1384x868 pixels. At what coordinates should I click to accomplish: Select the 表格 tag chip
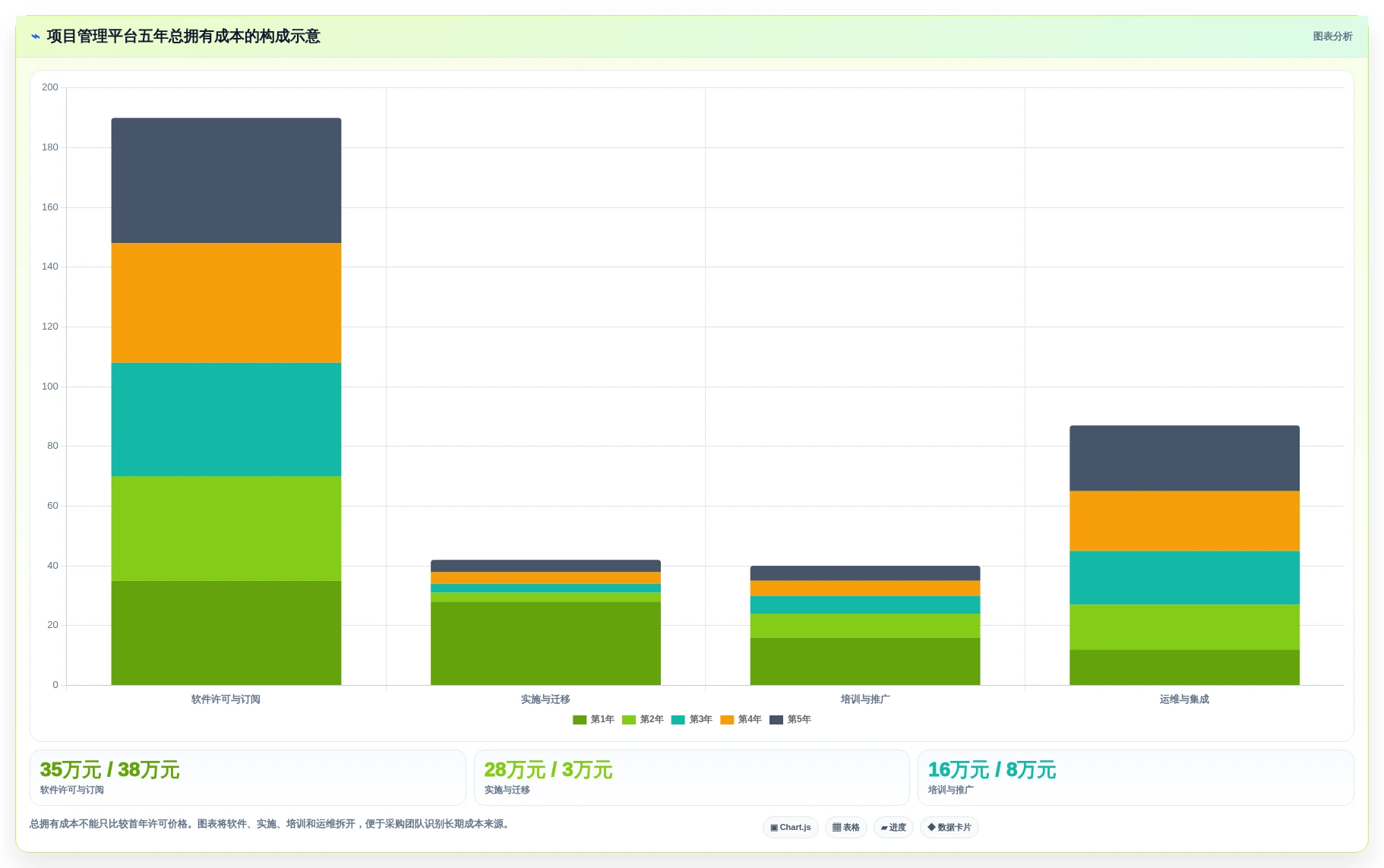coord(845,827)
